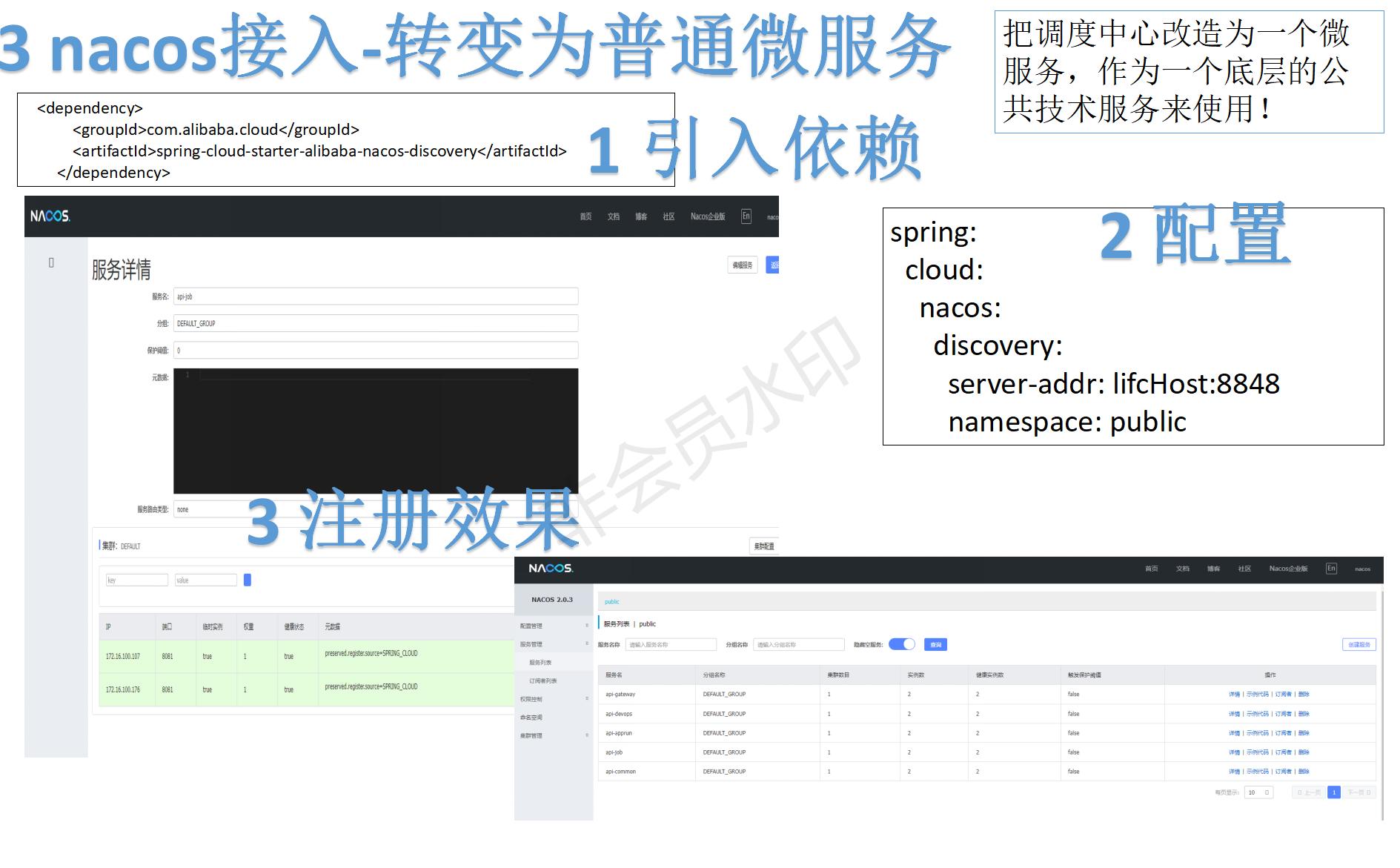Click 删除 link for api-job
1400x868 pixels.
(1304, 752)
